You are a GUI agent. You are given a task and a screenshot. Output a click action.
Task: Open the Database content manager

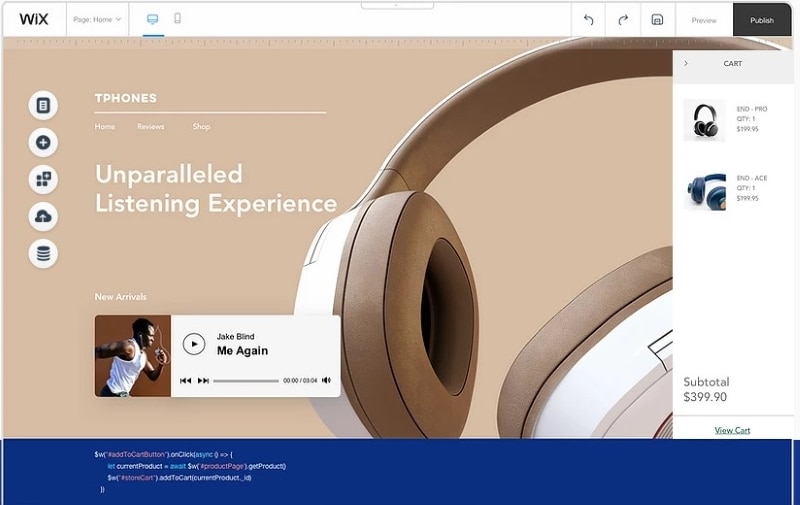43,254
